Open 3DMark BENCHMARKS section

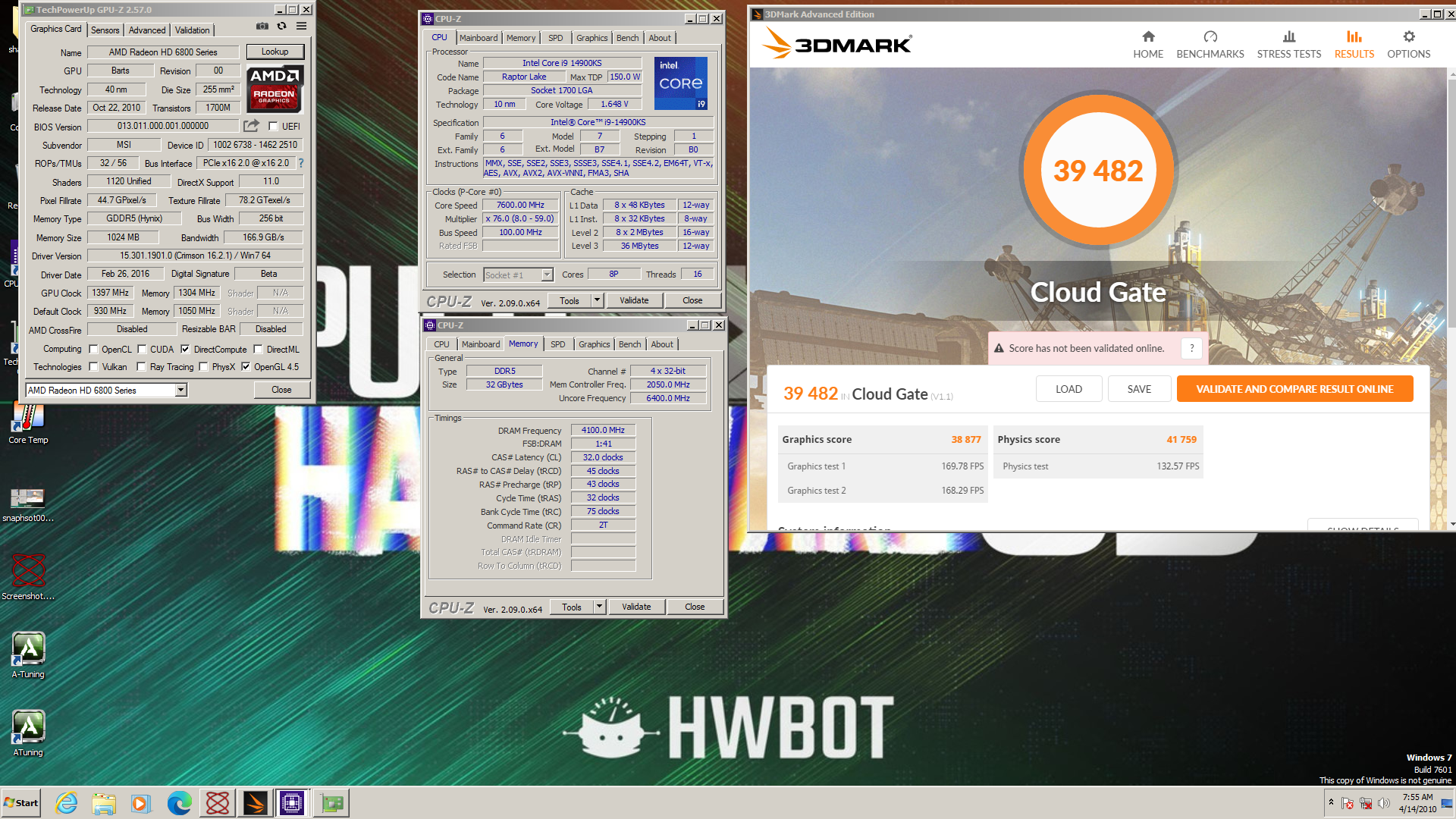pyautogui.click(x=1210, y=45)
